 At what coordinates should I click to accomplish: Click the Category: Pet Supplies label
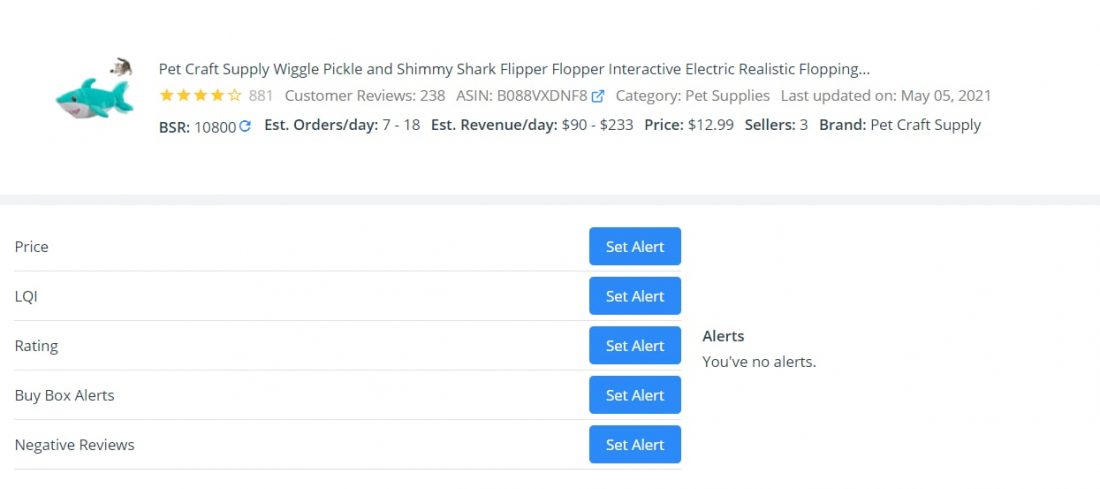692,95
